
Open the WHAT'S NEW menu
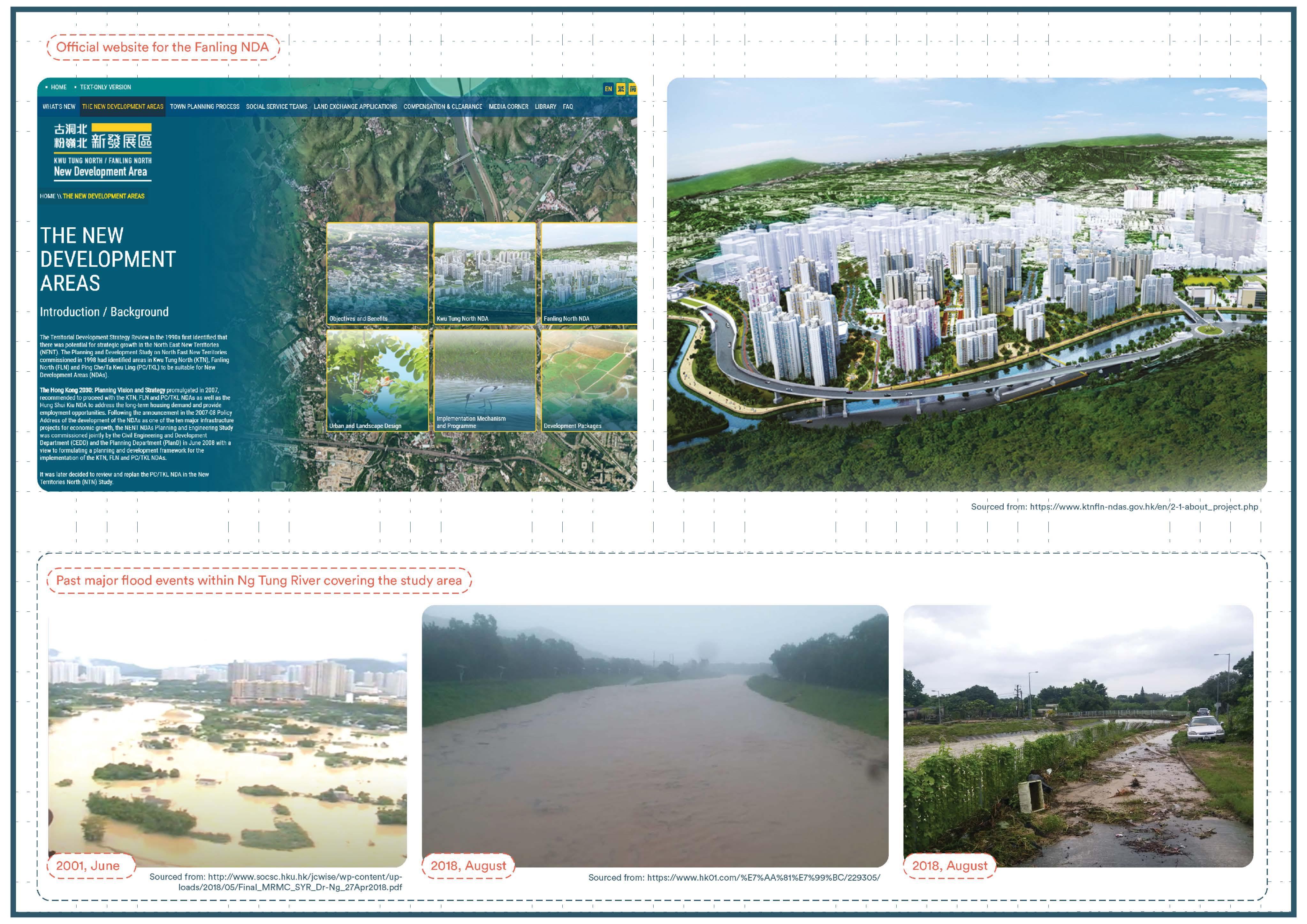point(59,106)
